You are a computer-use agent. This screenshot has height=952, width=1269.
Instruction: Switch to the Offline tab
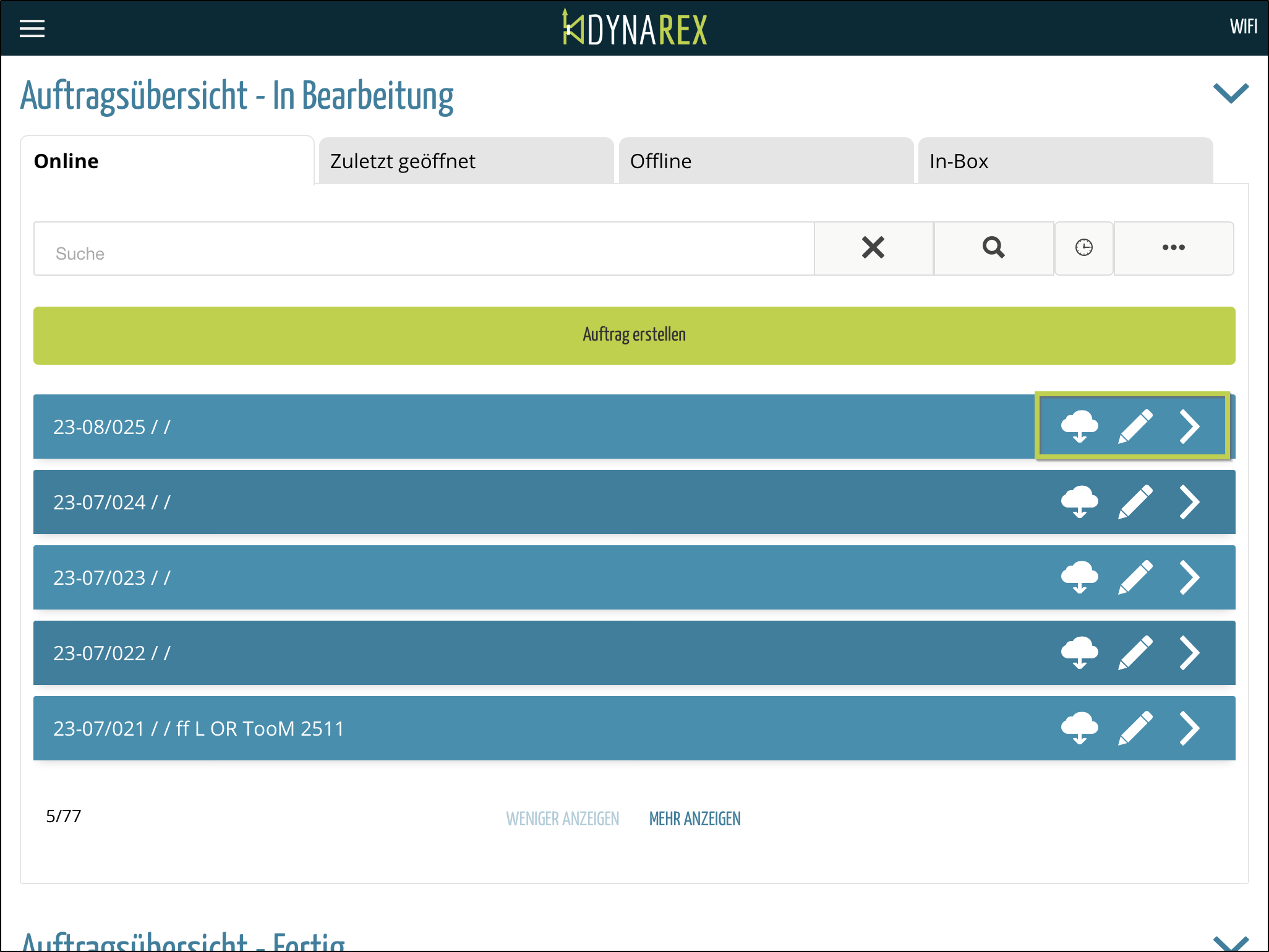[x=766, y=161]
